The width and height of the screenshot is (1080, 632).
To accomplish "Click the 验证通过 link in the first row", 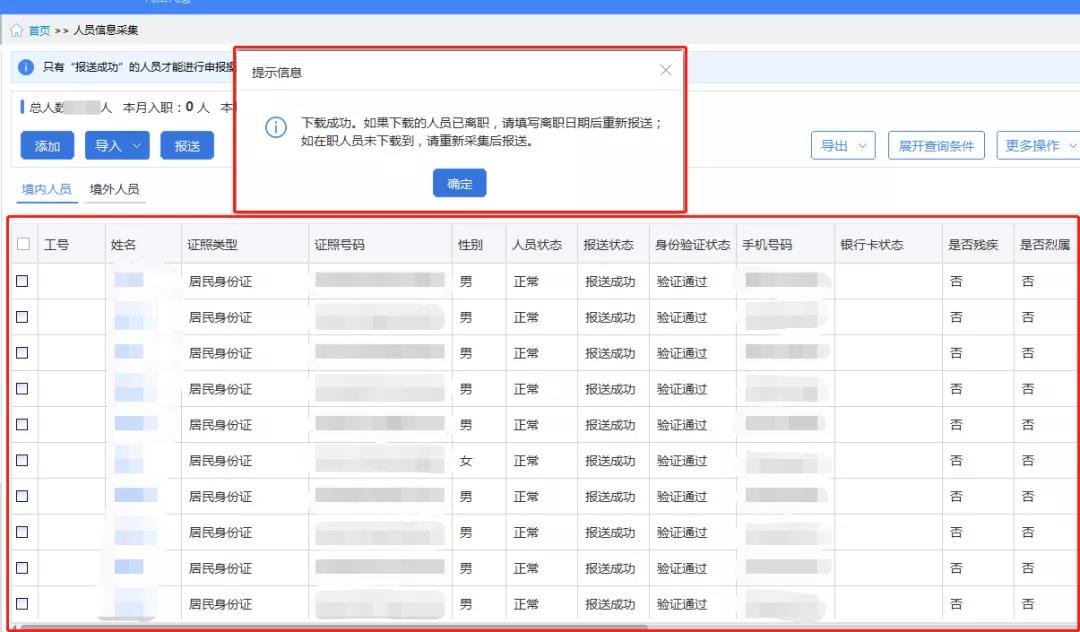I will [682, 281].
